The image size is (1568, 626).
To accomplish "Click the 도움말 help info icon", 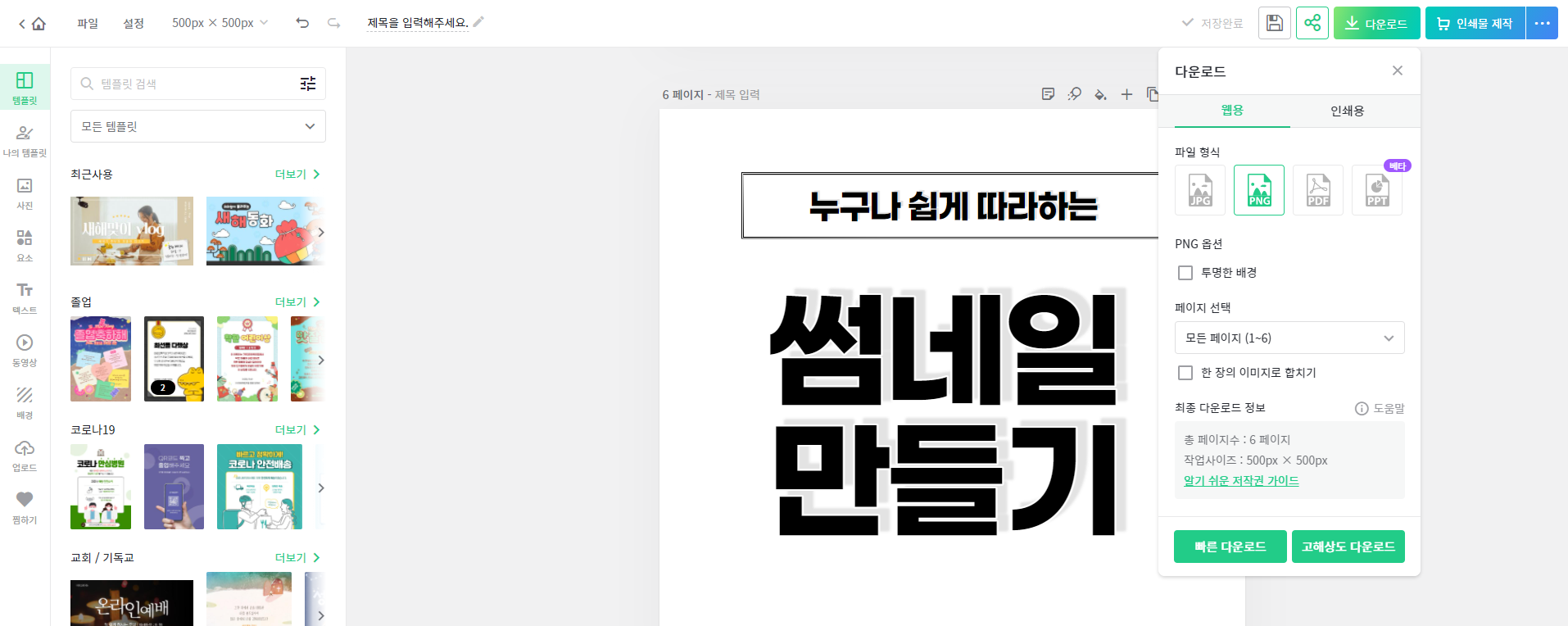I will [x=1362, y=408].
